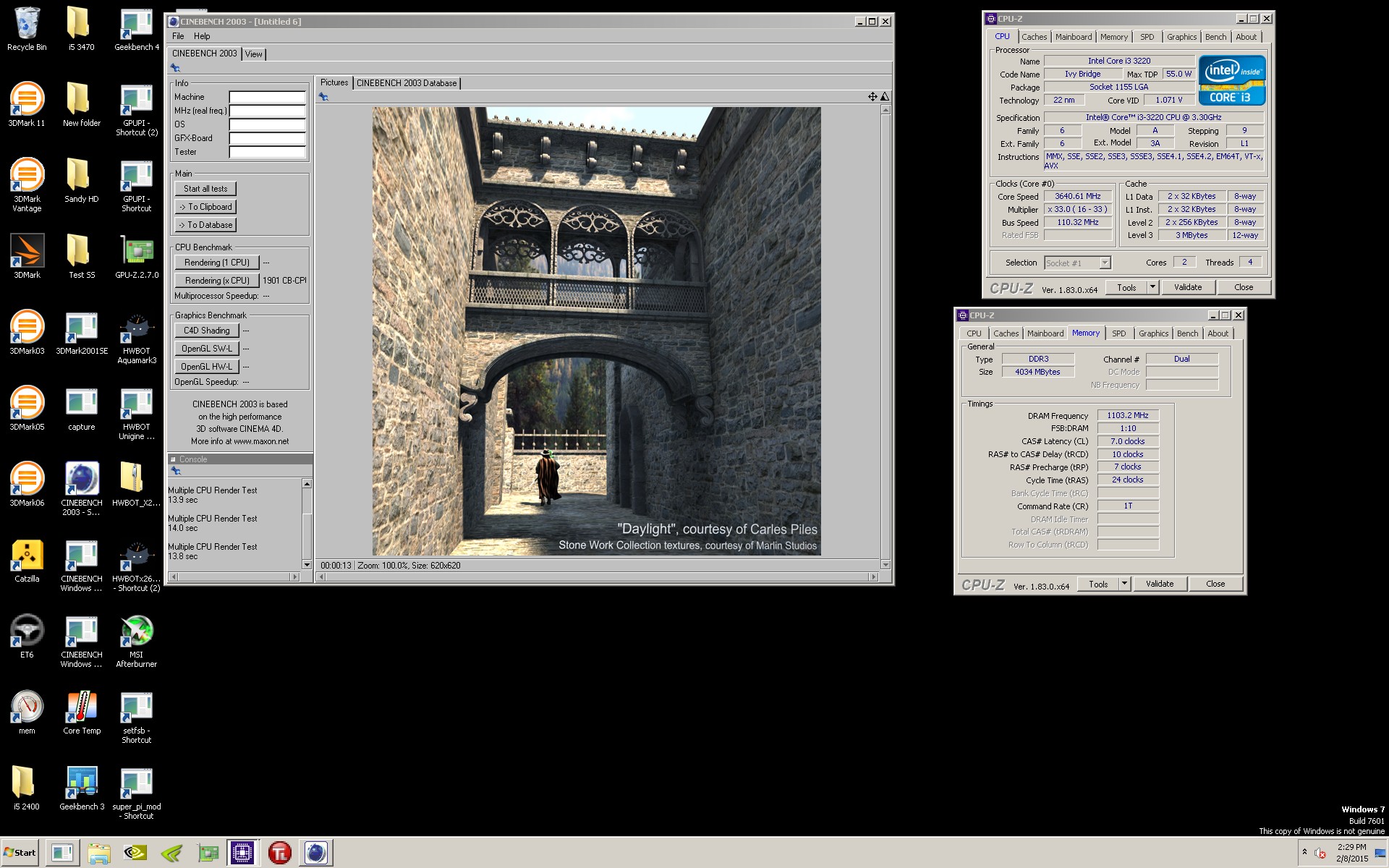1389x868 pixels.
Task: Click the CINEBENCH taskbar icon
Action: [315, 854]
